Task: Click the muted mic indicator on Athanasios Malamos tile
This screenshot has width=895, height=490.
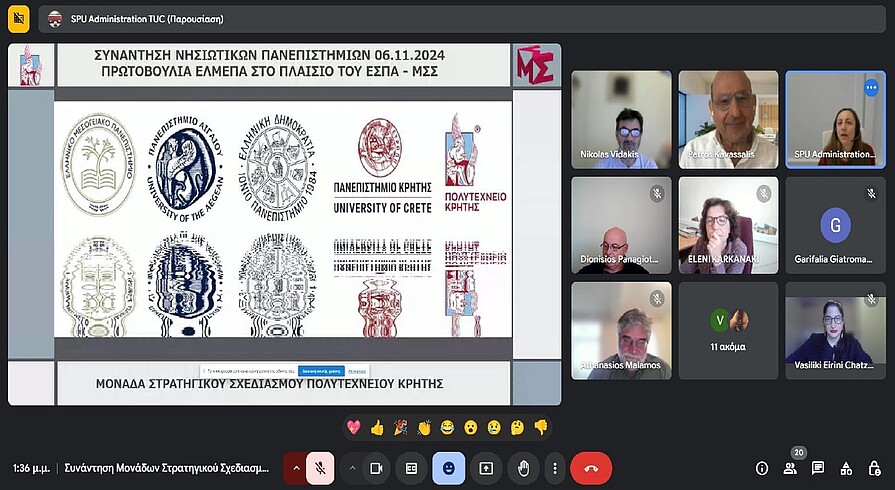Action: point(657,299)
